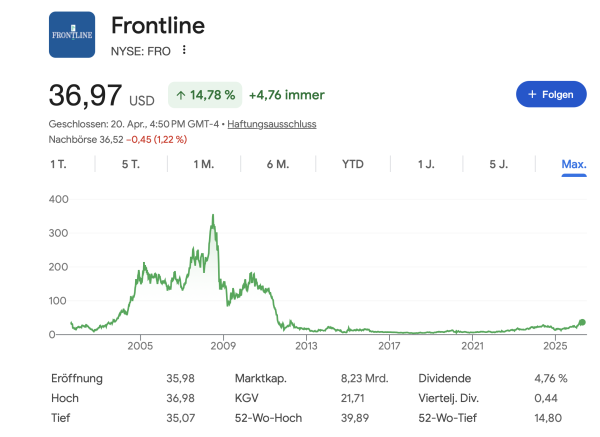Open the Haftungsausschluss disclaimer link

[273, 123]
